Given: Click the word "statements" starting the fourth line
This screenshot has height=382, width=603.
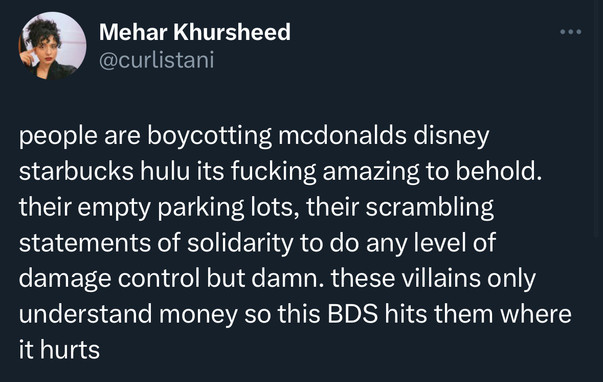Looking at the screenshot, I should click(x=85, y=244).
